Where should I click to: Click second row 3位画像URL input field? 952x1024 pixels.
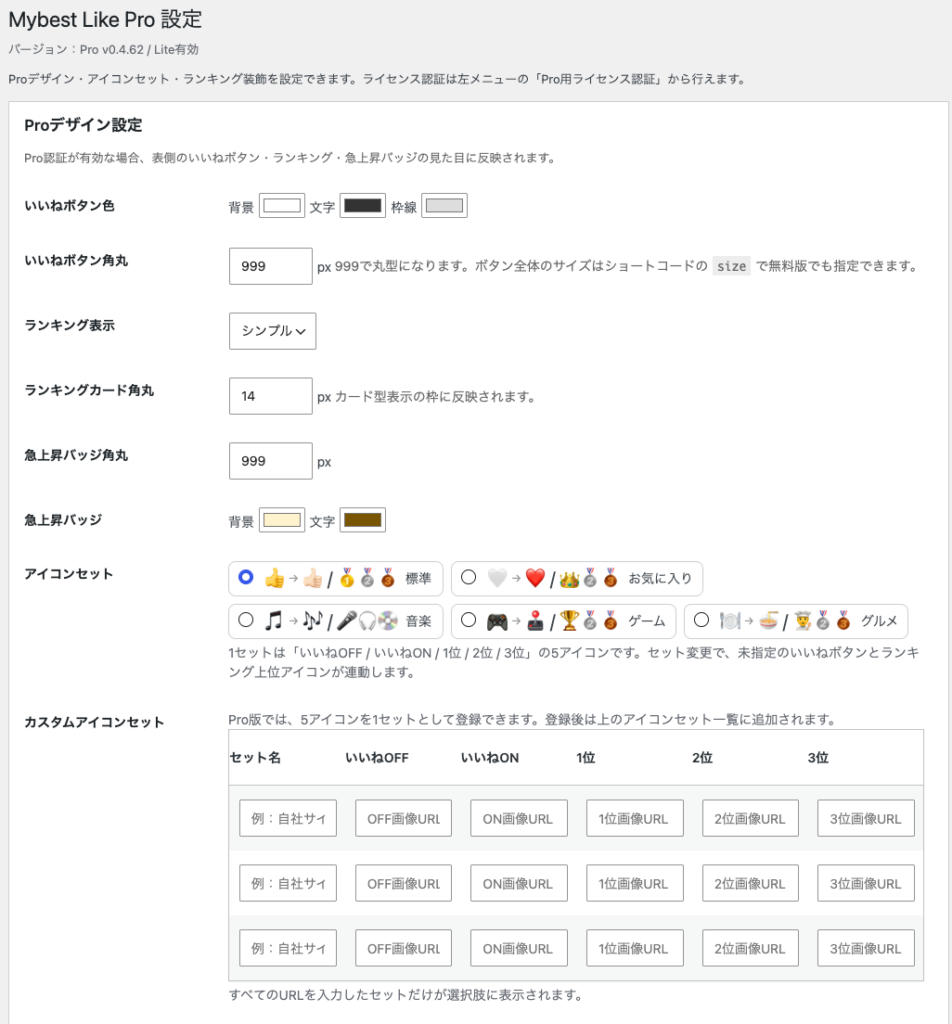(866, 883)
